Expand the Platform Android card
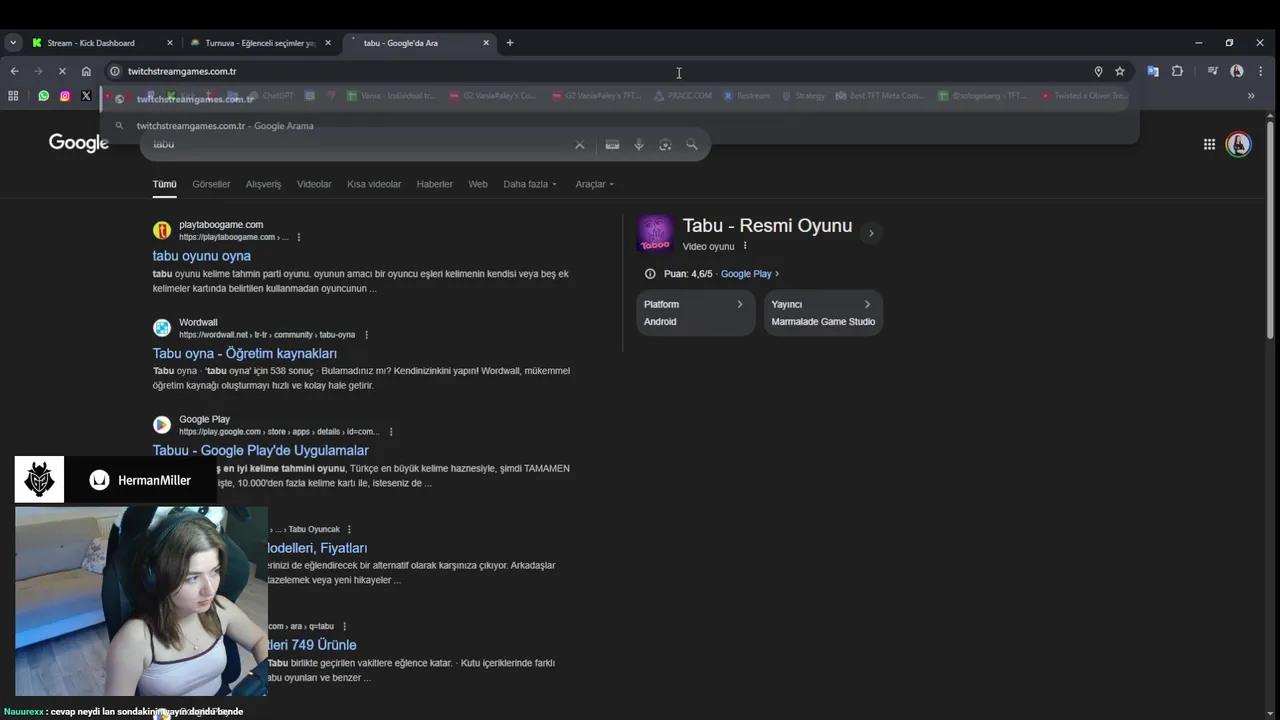This screenshot has width=1280, height=720. click(x=696, y=313)
